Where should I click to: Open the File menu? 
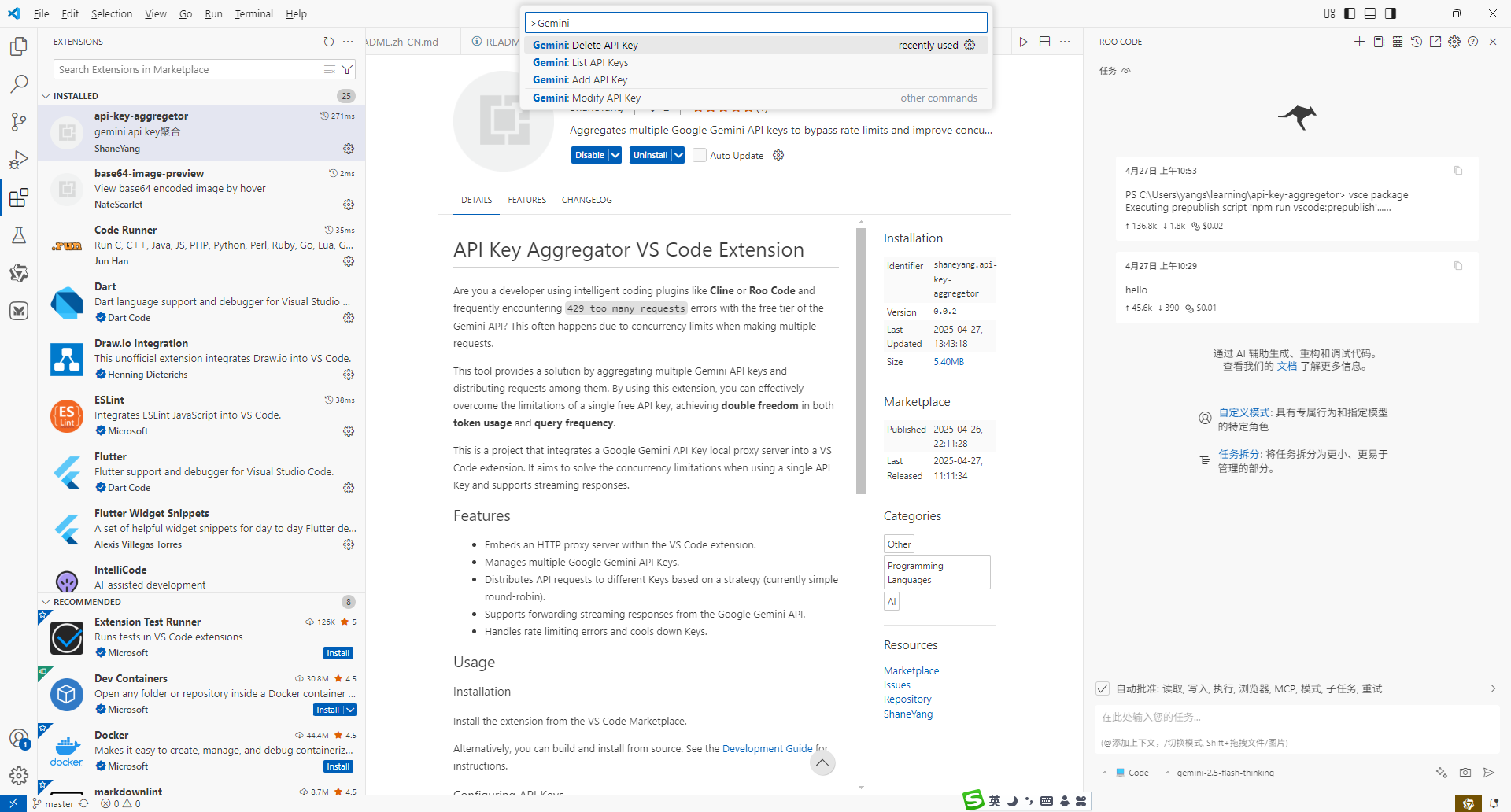click(x=42, y=13)
